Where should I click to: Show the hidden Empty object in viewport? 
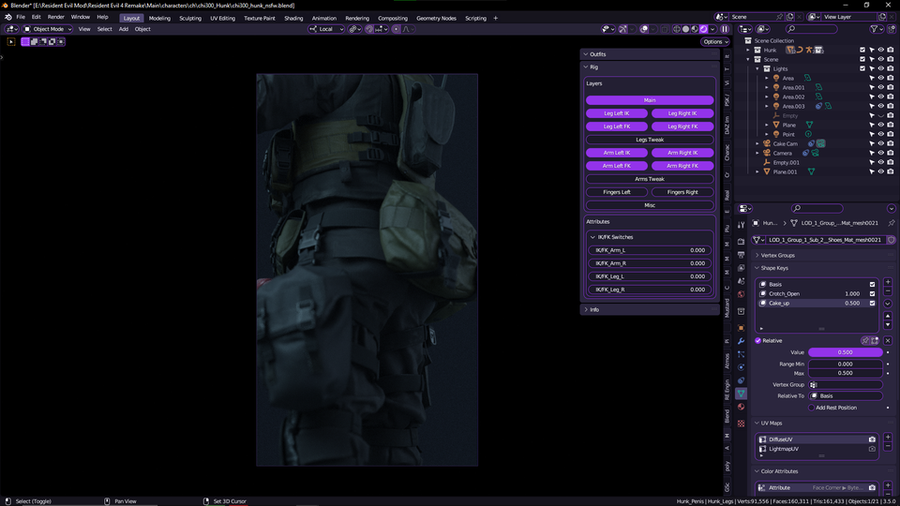pyautogui.click(x=880, y=116)
